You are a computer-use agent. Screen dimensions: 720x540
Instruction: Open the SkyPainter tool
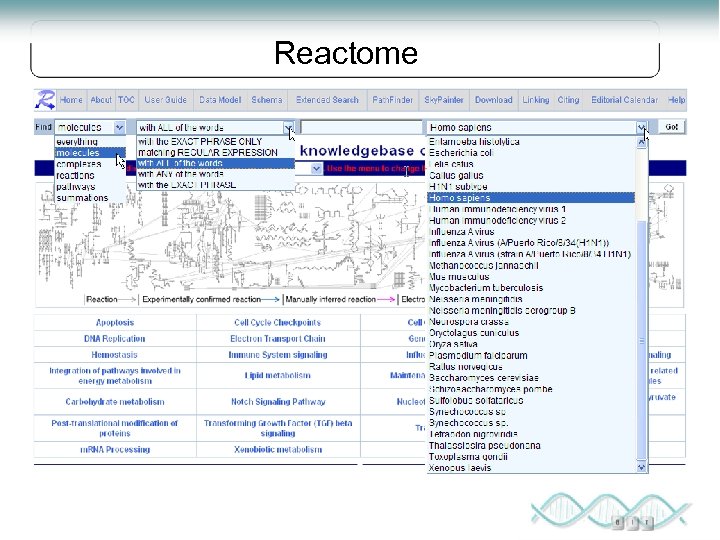(444, 100)
